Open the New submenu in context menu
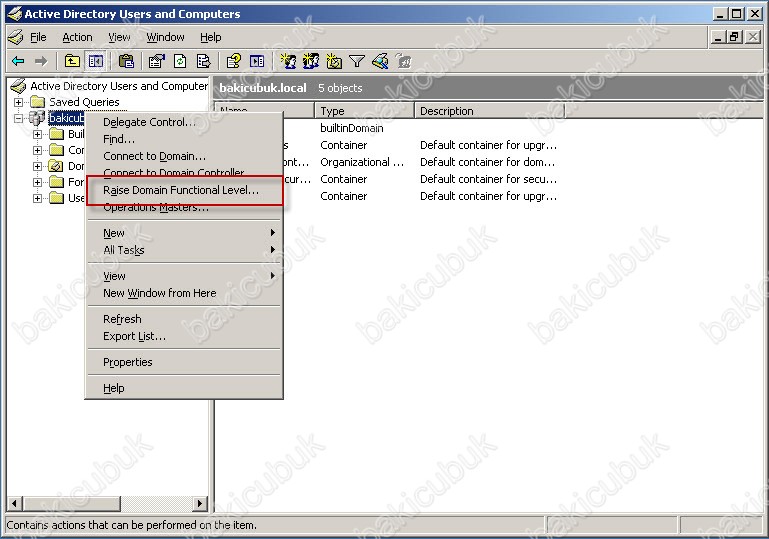Image resolution: width=769 pixels, height=539 pixels. tap(184, 233)
